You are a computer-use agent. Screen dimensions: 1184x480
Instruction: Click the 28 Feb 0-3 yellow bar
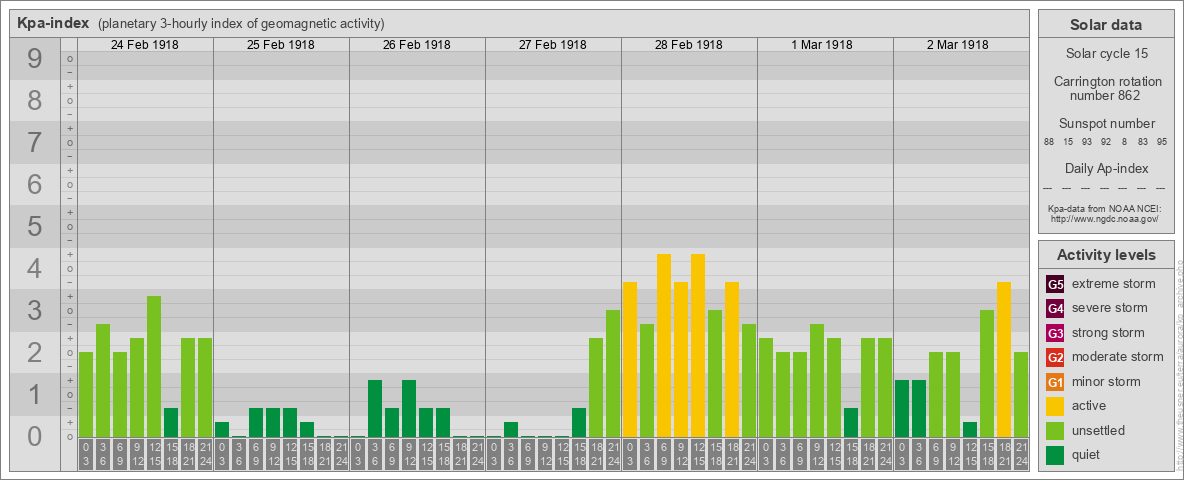click(x=630, y=359)
